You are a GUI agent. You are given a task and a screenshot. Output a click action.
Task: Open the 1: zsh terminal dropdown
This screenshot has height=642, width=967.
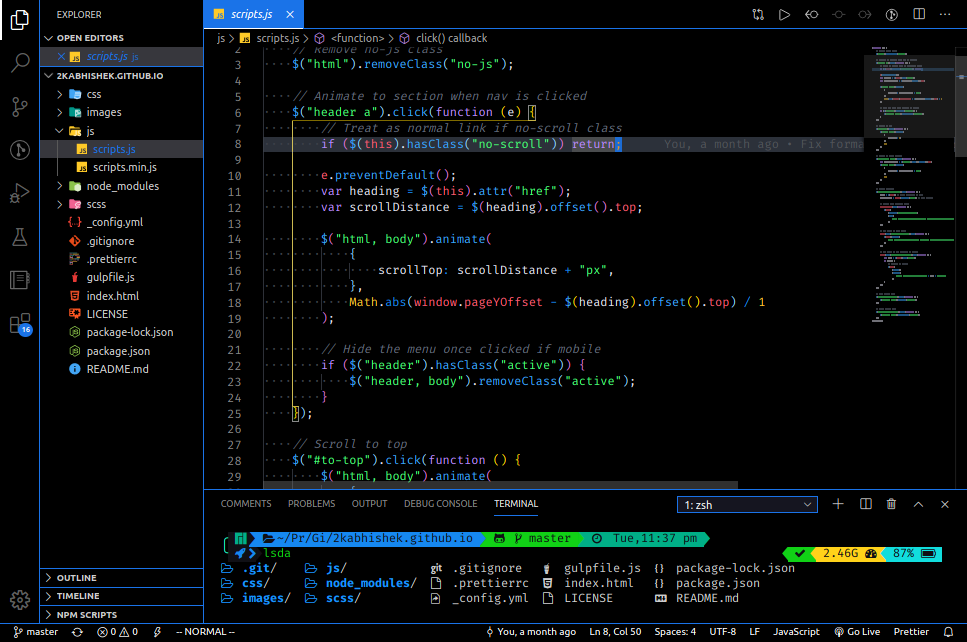pos(747,504)
